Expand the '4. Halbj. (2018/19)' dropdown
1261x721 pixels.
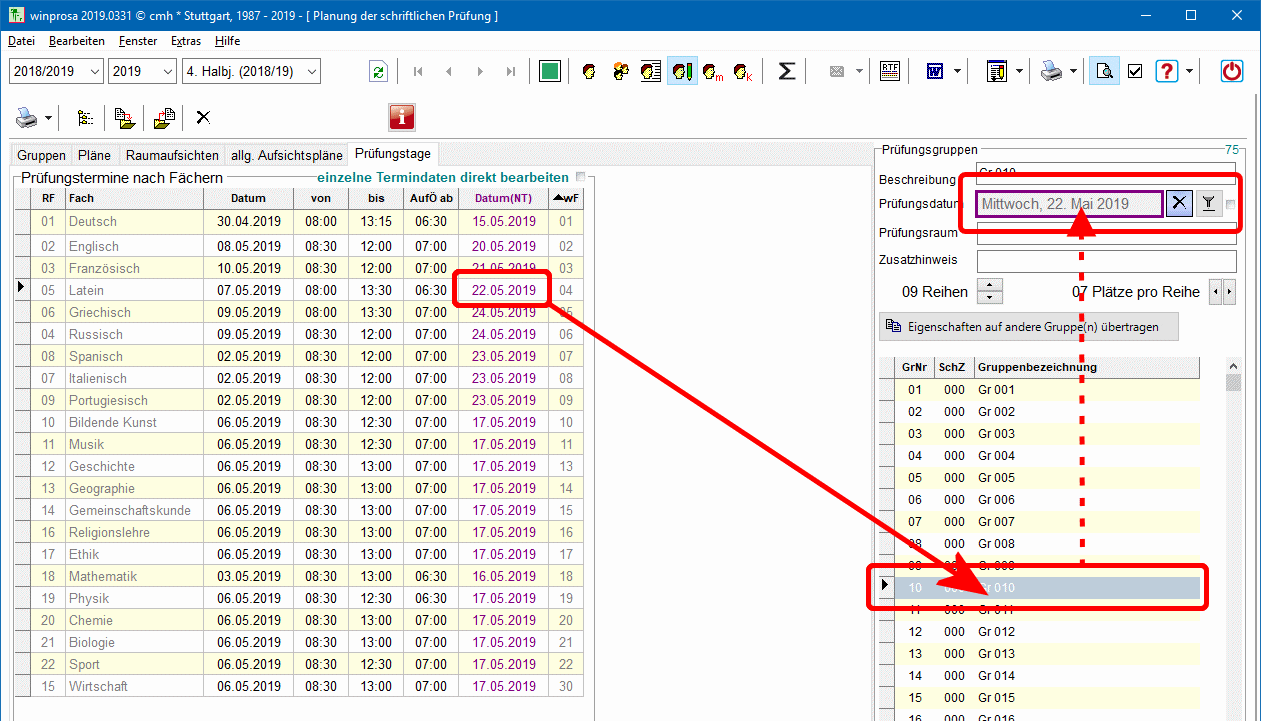coord(311,71)
